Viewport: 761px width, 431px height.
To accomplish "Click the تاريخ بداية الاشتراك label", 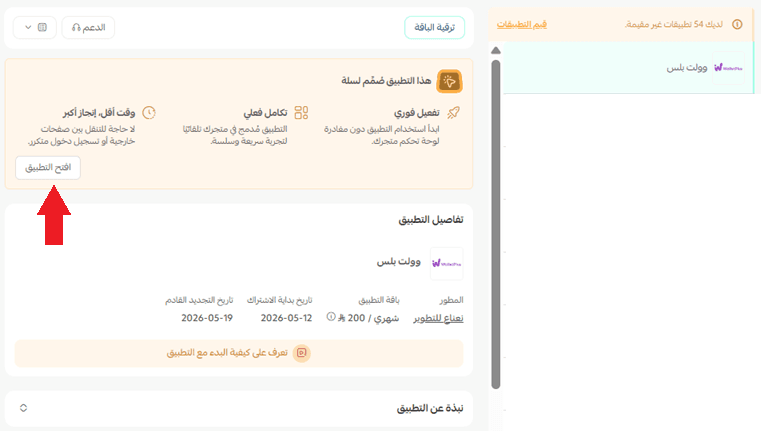I will point(280,300).
